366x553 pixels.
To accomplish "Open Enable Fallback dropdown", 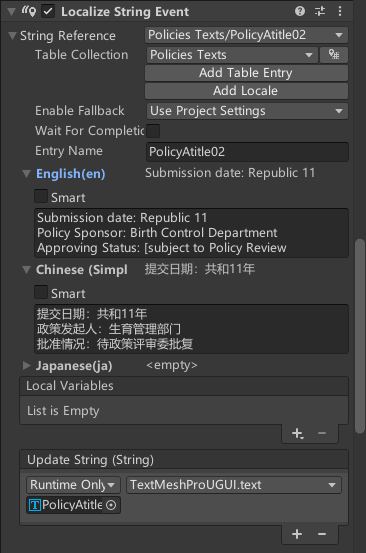I will point(247,111).
